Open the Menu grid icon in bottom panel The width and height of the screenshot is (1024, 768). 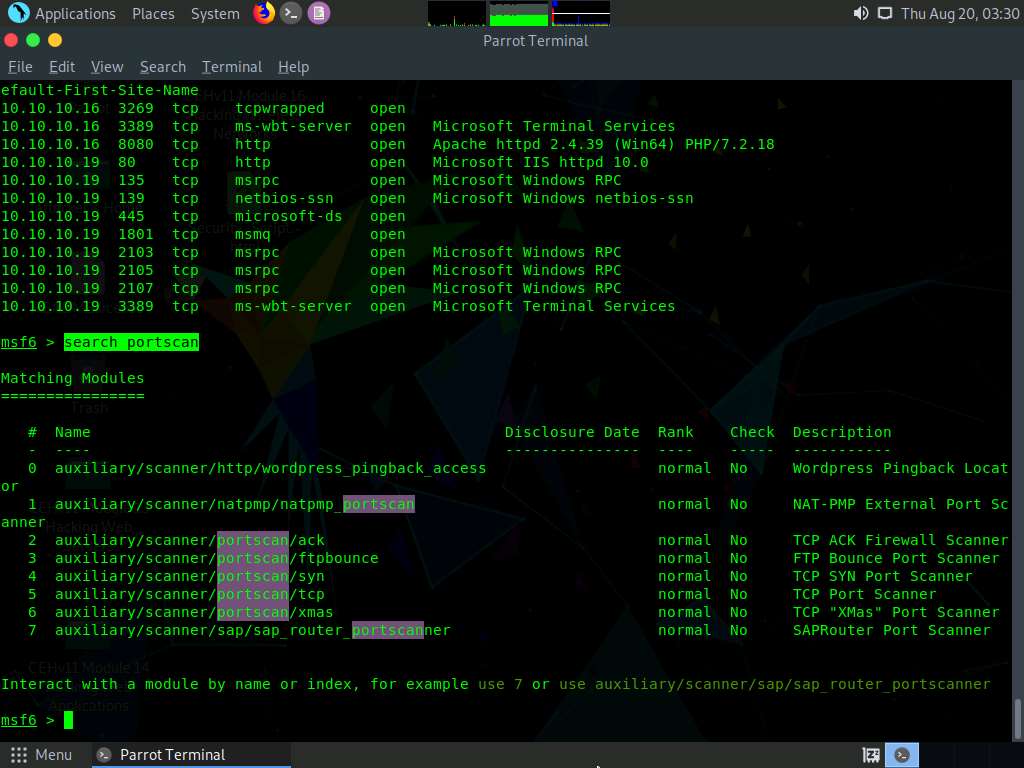tap(19, 755)
